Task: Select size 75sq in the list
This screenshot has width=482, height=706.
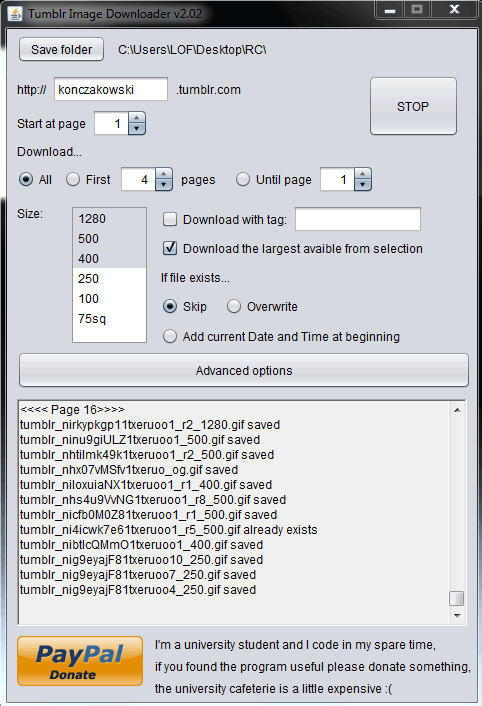Action: pyautogui.click(x=109, y=318)
